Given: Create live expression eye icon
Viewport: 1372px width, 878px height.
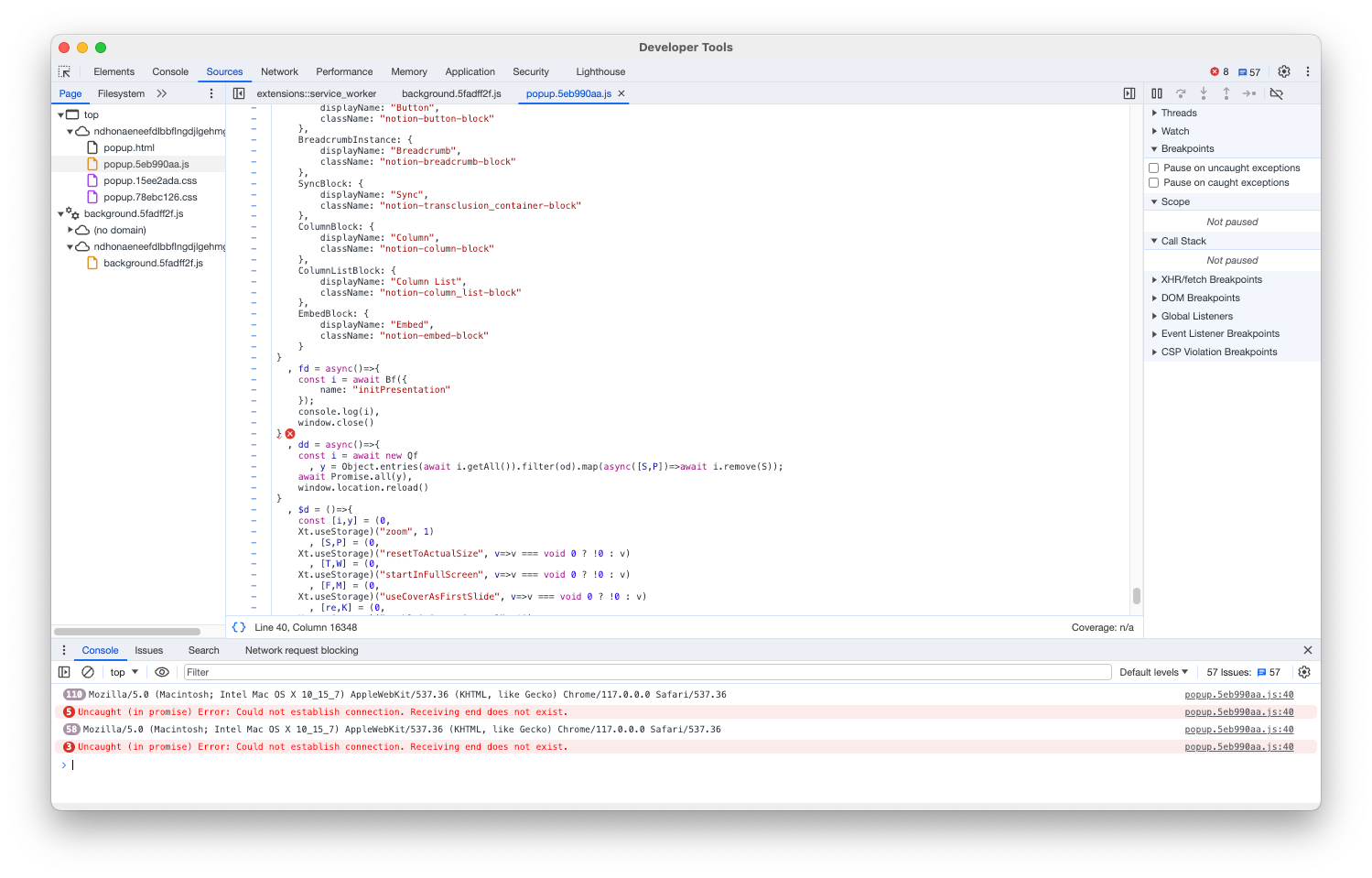Looking at the screenshot, I should tap(162, 672).
